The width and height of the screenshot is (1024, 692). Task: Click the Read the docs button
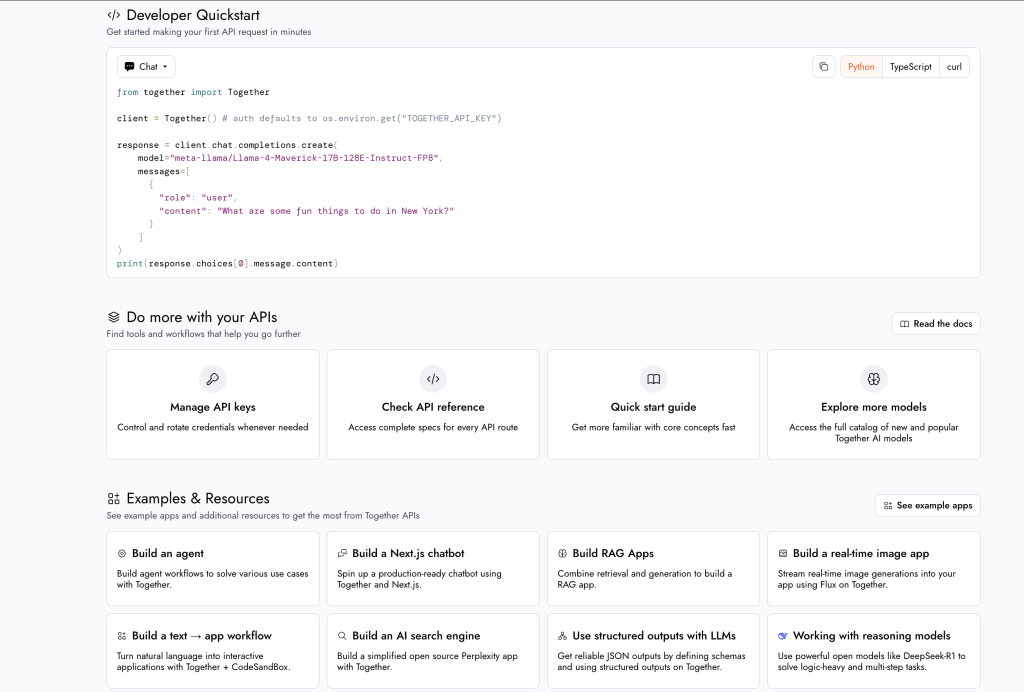[936, 324]
